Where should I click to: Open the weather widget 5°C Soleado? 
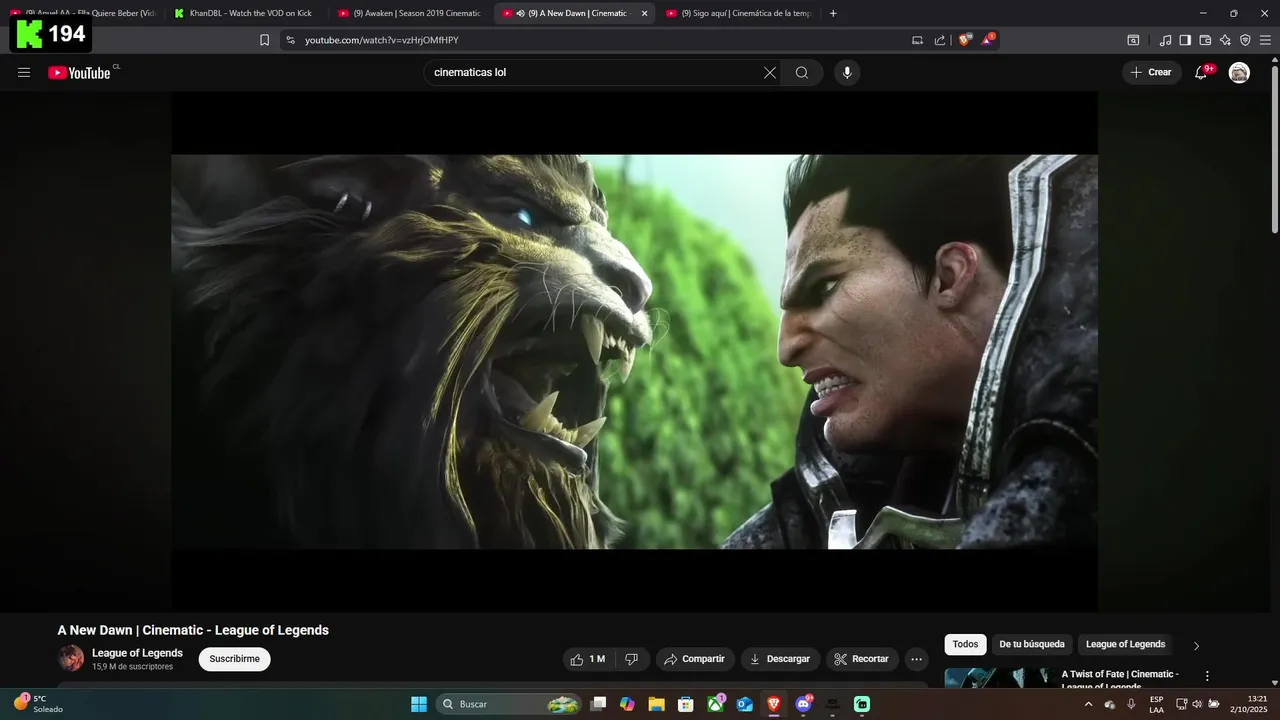coord(38,704)
